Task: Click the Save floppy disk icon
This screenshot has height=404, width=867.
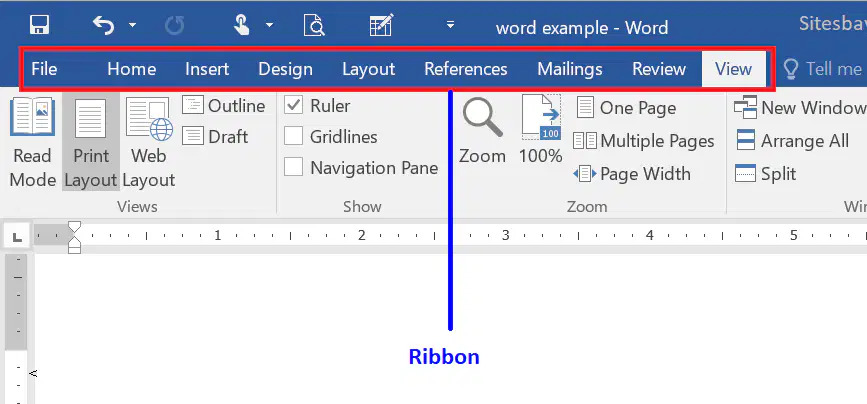Action: pyautogui.click(x=39, y=25)
